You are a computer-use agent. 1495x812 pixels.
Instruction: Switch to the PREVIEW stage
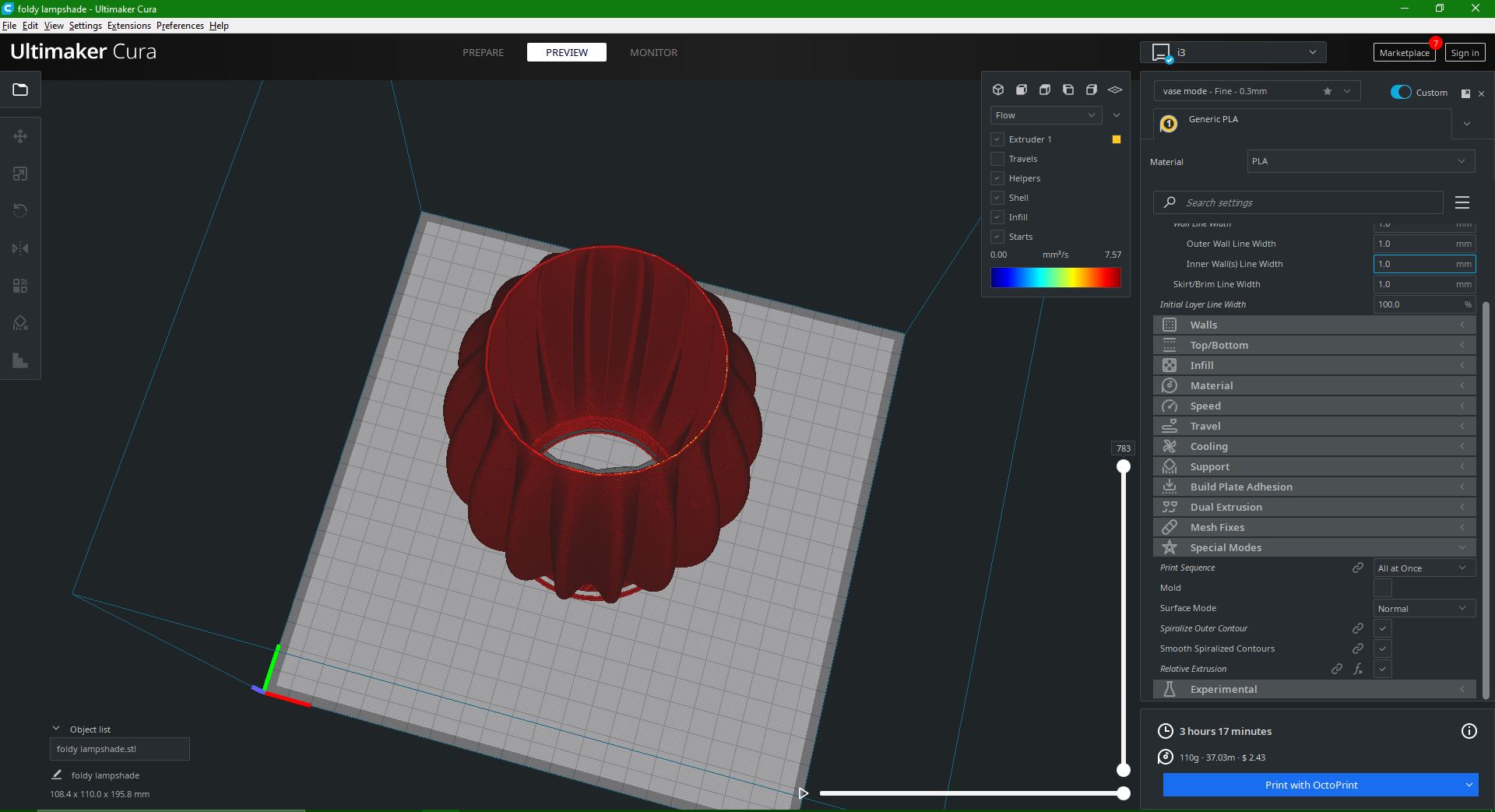pyautogui.click(x=567, y=52)
